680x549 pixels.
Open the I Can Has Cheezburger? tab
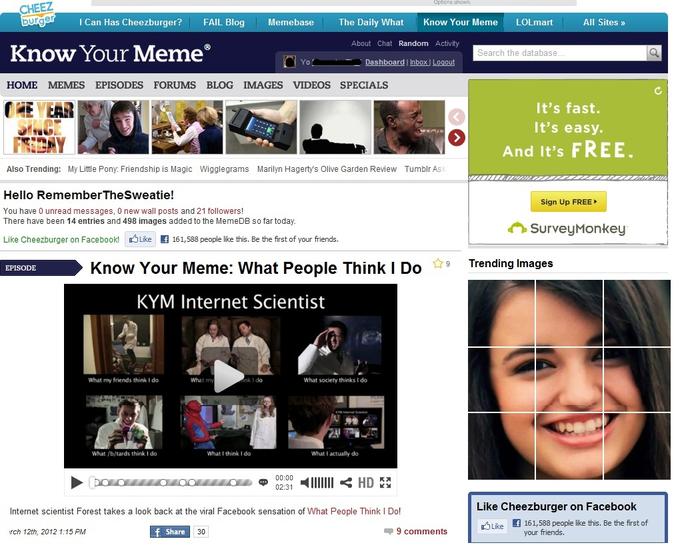tap(131, 22)
